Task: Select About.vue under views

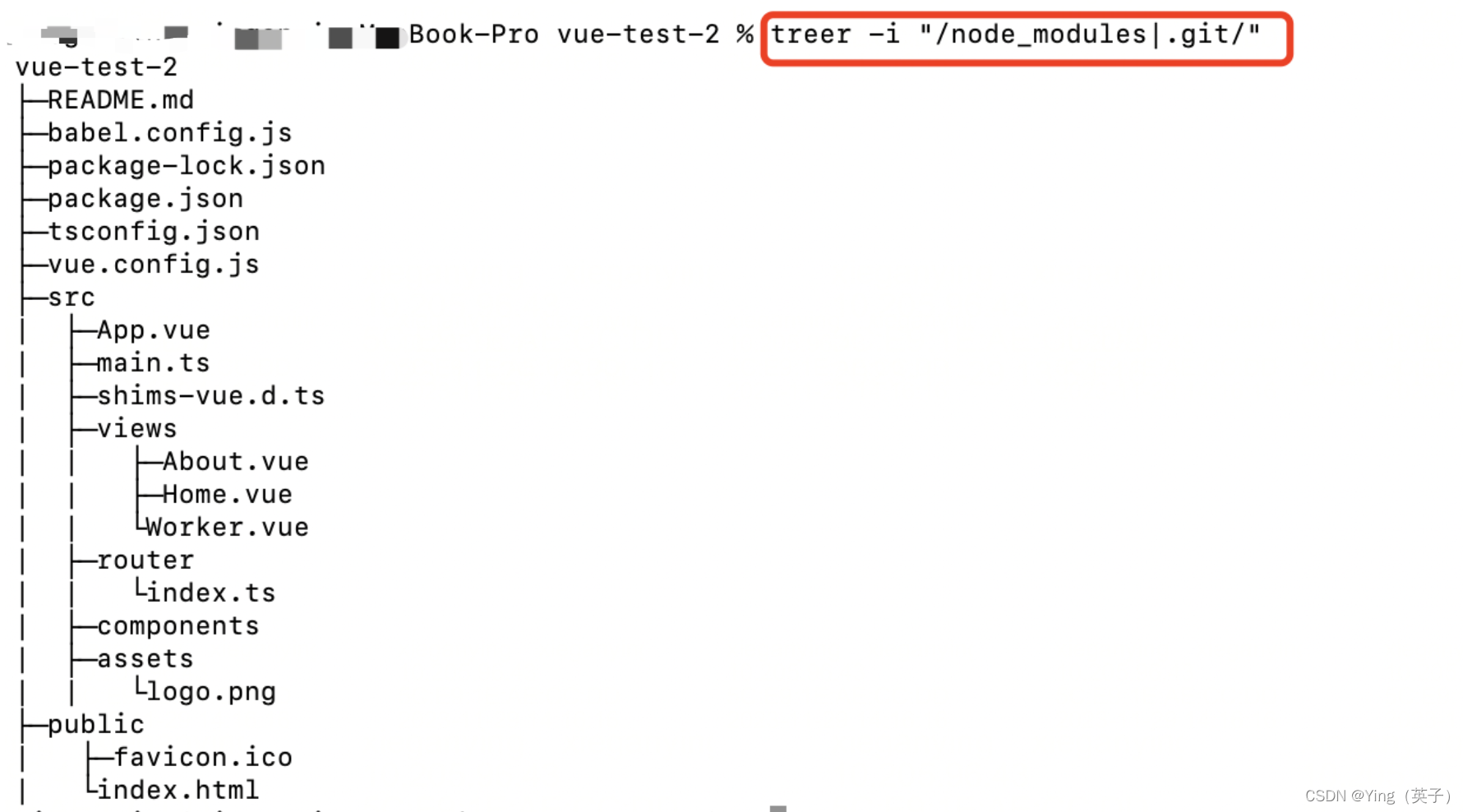Action: pos(236,462)
